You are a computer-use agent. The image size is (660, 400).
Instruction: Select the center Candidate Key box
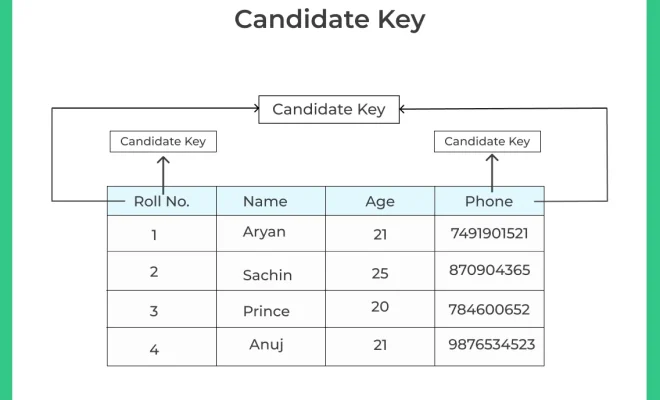click(329, 109)
